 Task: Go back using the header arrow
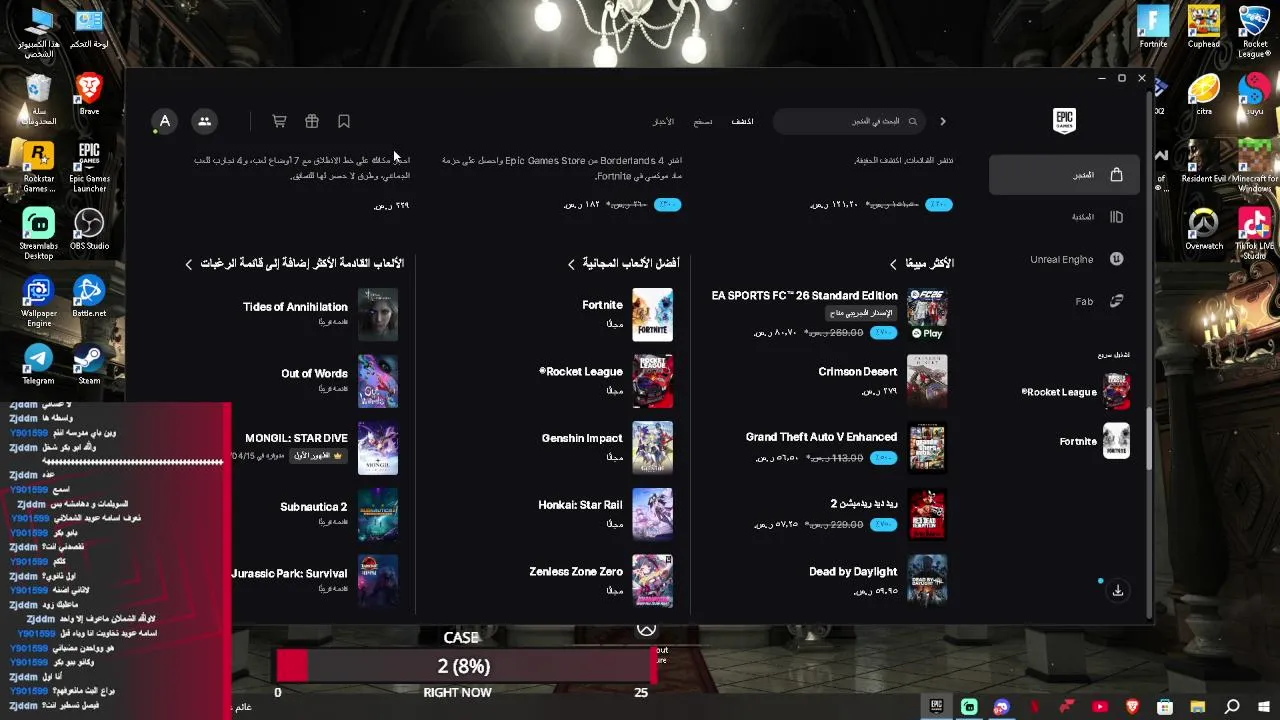(x=942, y=121)
